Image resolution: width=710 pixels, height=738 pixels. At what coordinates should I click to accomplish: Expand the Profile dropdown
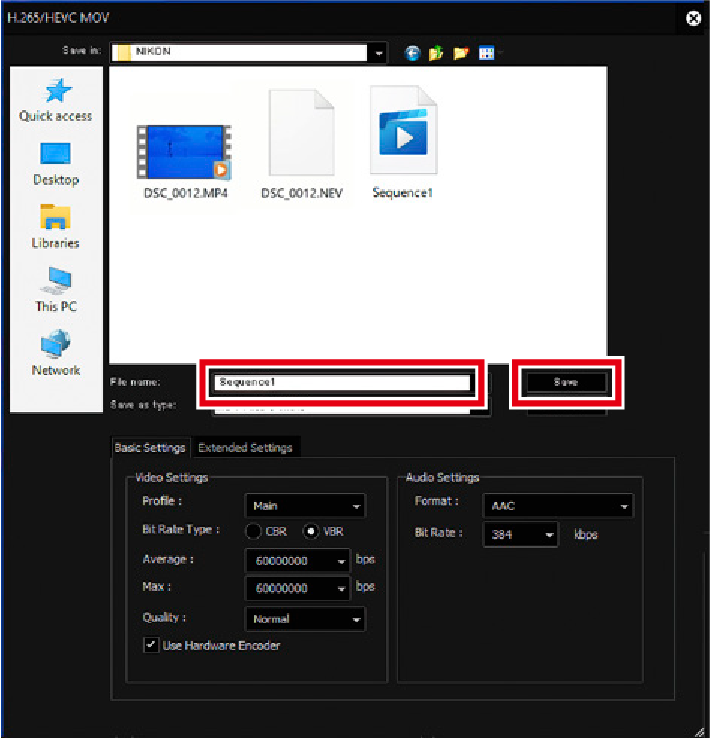click(305, 506)
